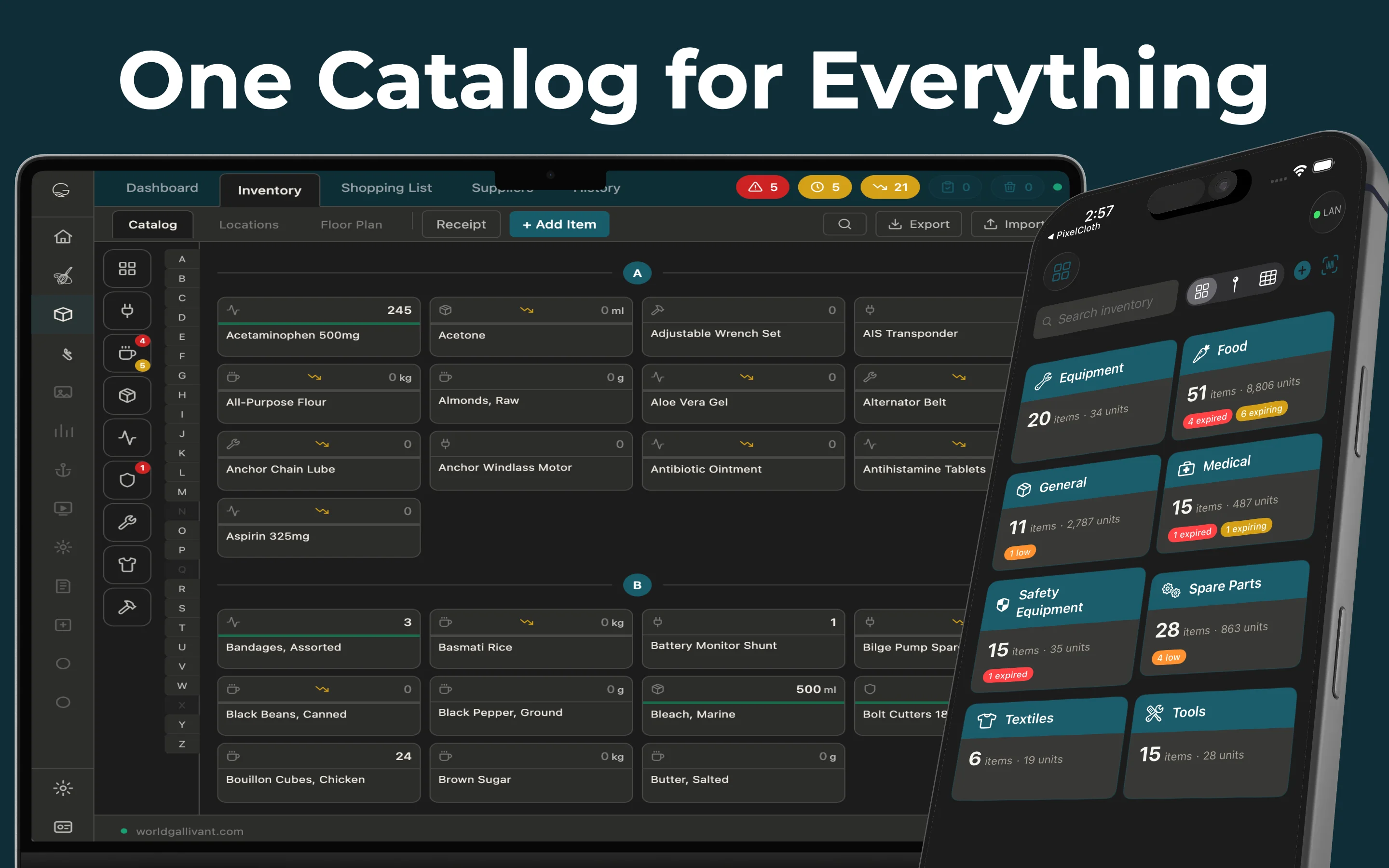Viewport: 1389px width, 868px height.
Task: Tap the category grid circle icon on phone
Action: click(1061, 271)
